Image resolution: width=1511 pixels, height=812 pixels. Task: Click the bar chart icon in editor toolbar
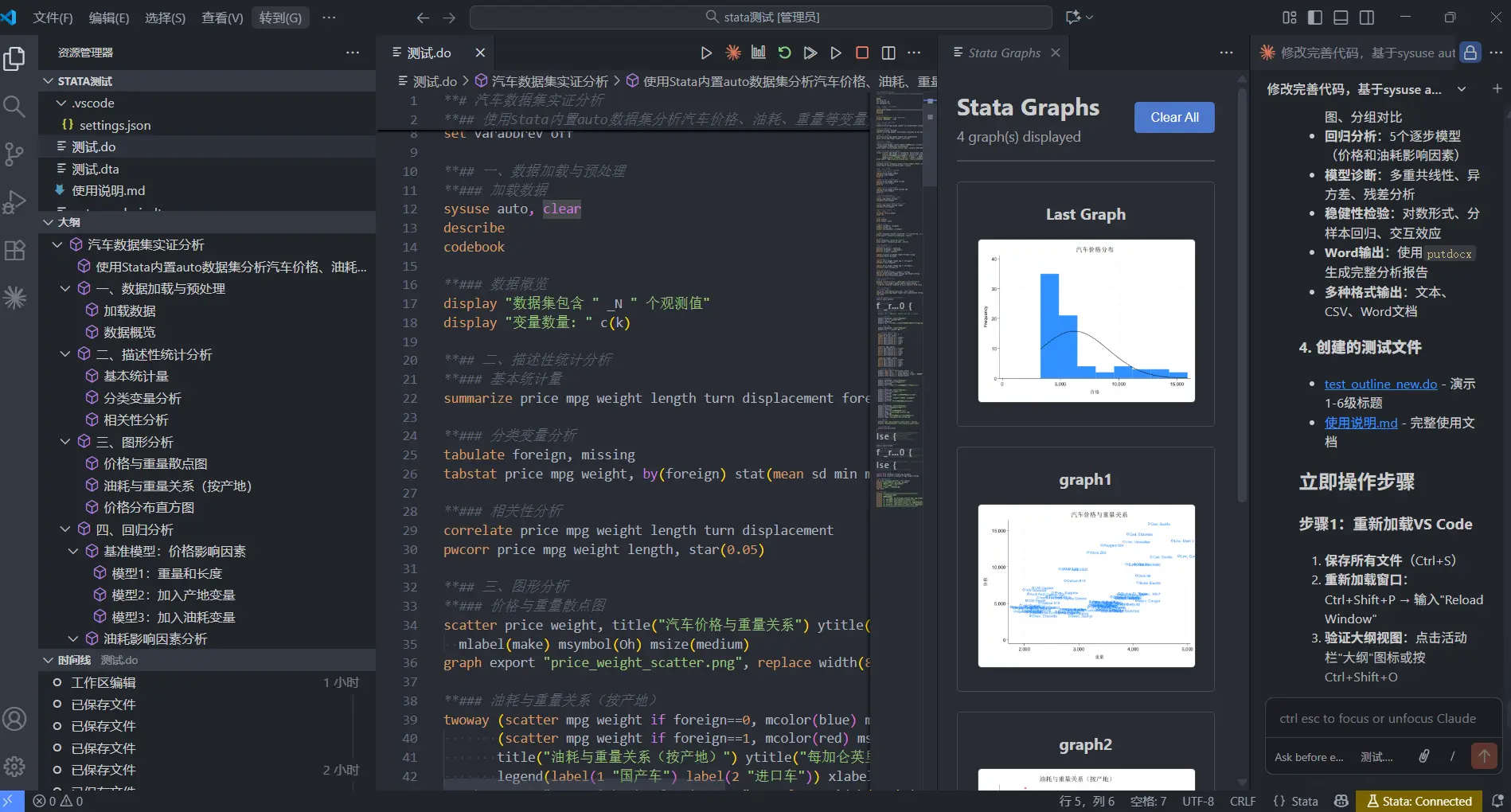coord(758,53)
